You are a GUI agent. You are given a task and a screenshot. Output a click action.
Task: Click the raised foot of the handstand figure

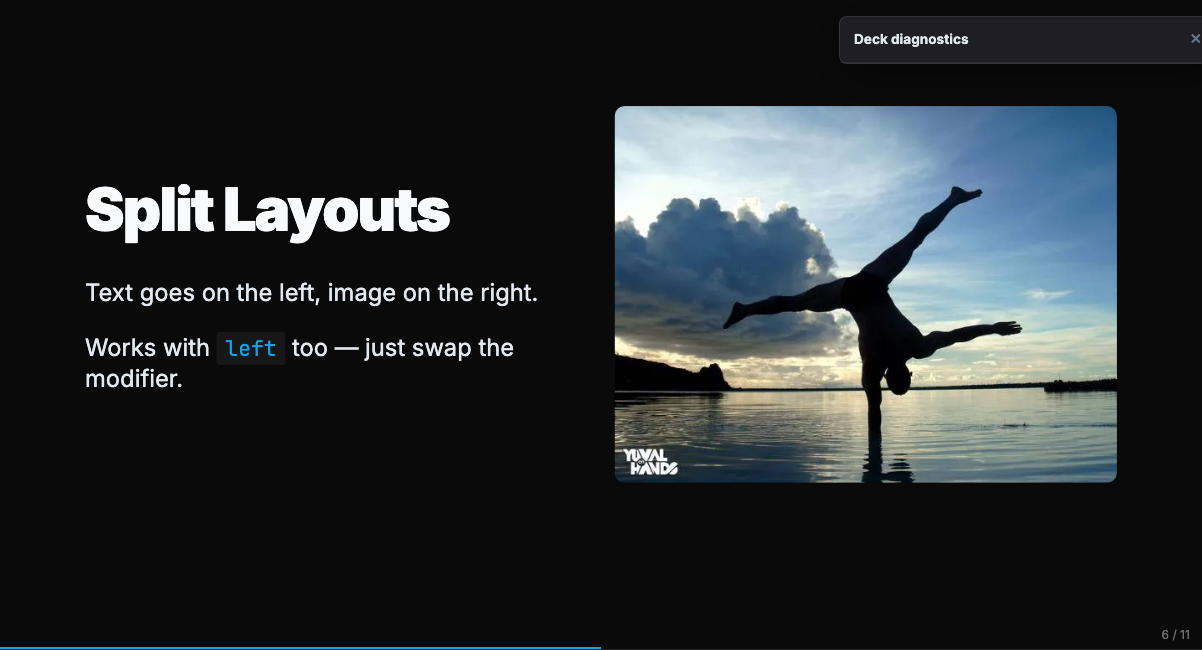pos(967,193)
